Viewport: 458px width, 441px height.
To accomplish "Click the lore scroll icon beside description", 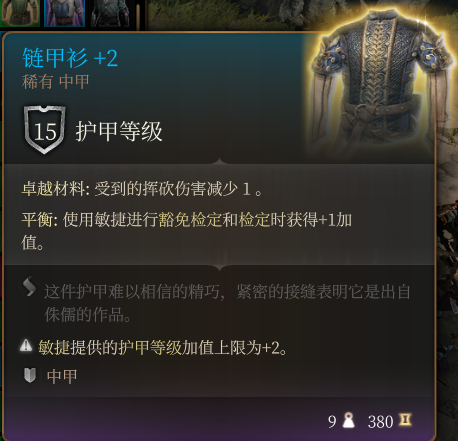I will [29, 287].
